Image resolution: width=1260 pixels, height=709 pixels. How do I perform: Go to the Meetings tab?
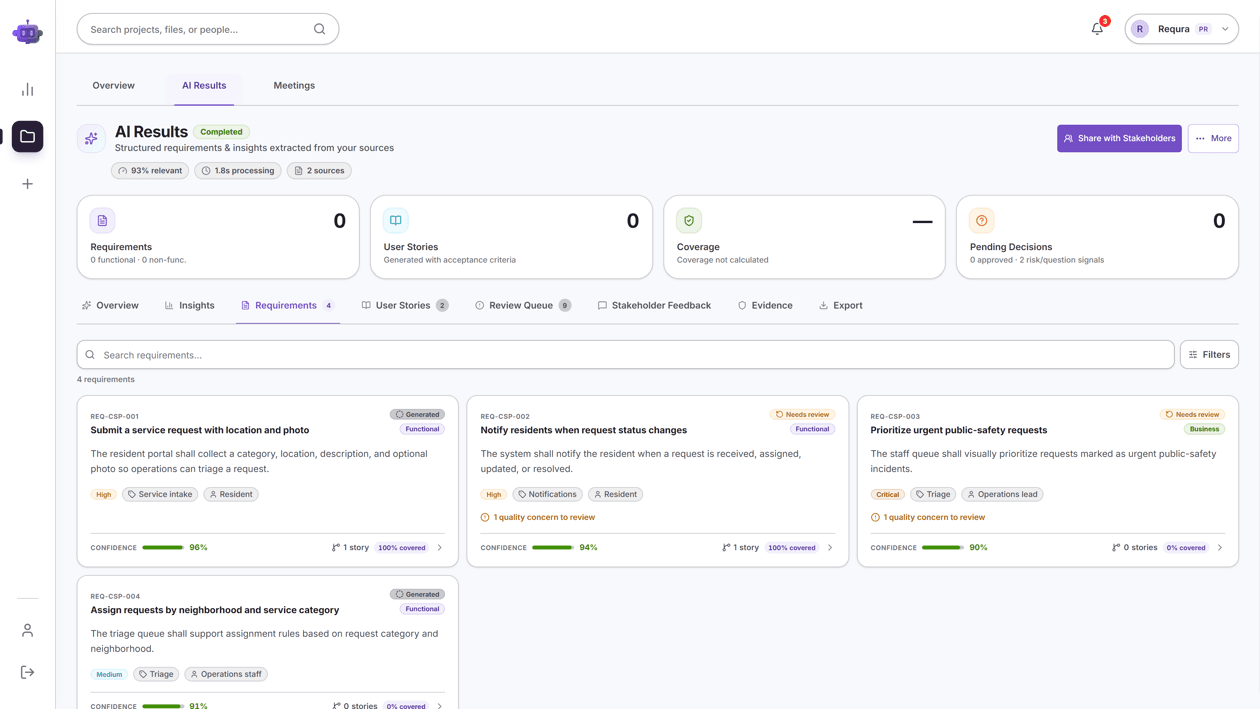294,86
